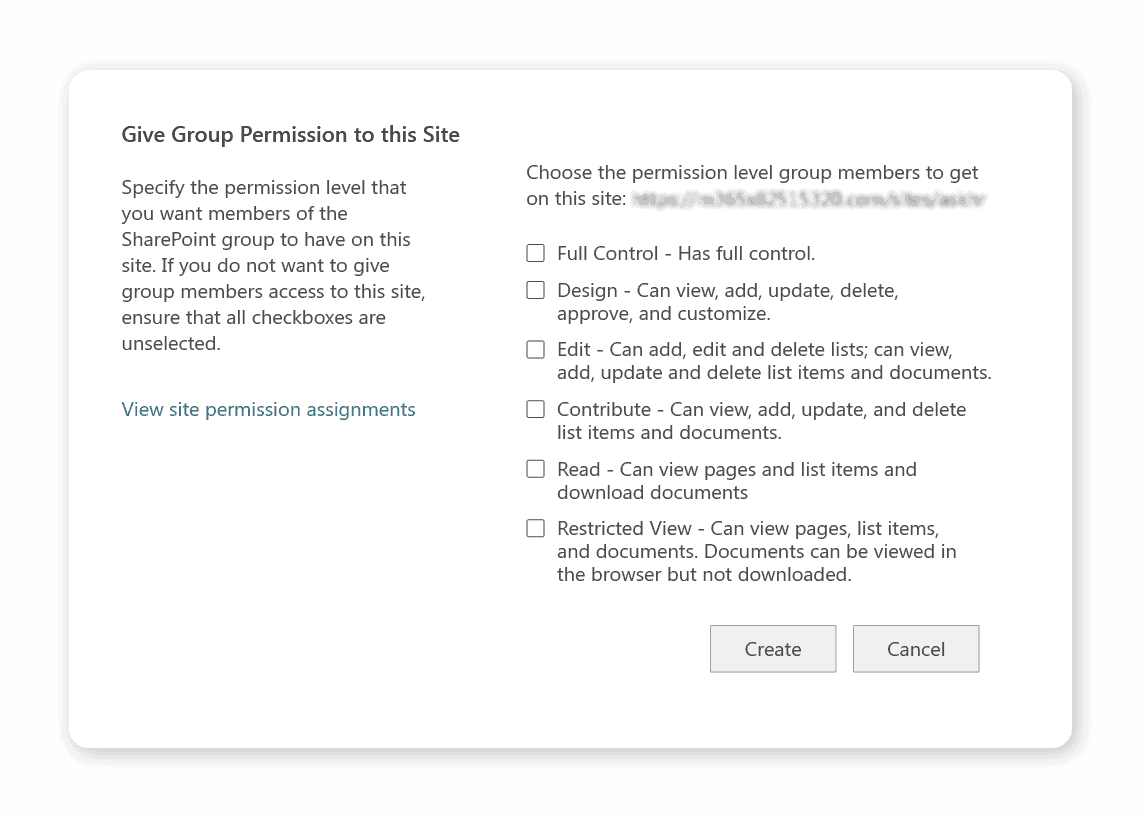Select the Contribute permission checkbox
1147x813 pixels.
(535, 409)
